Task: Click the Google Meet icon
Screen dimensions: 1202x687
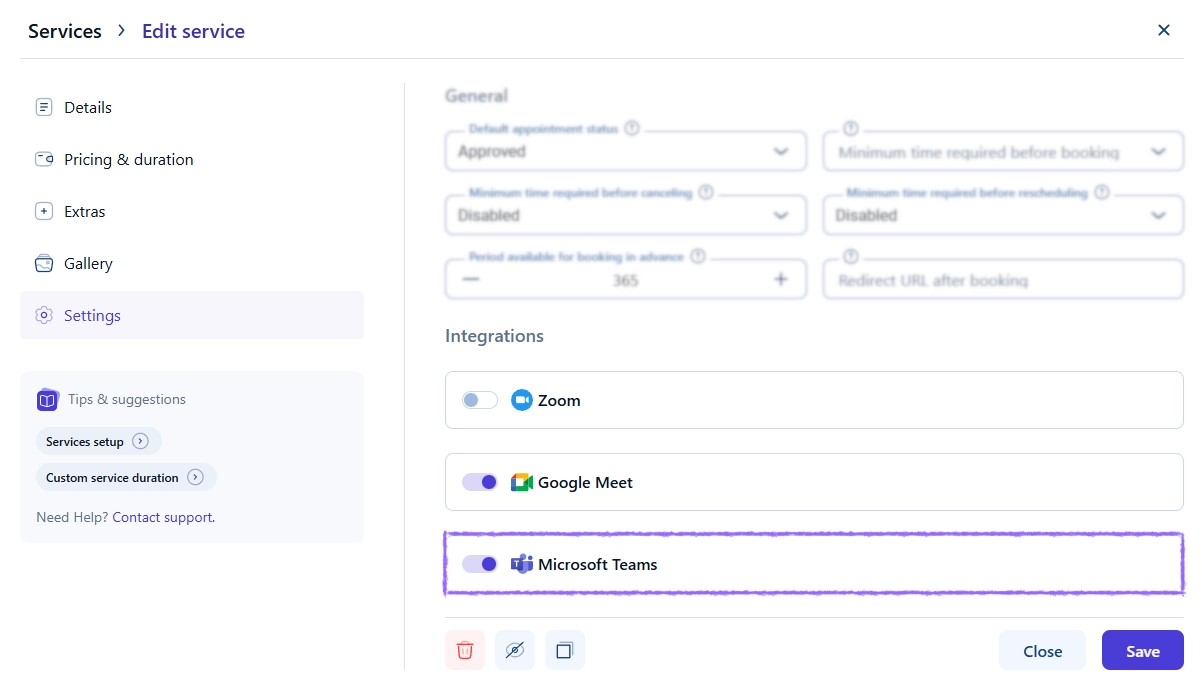Action: point(521,481)
